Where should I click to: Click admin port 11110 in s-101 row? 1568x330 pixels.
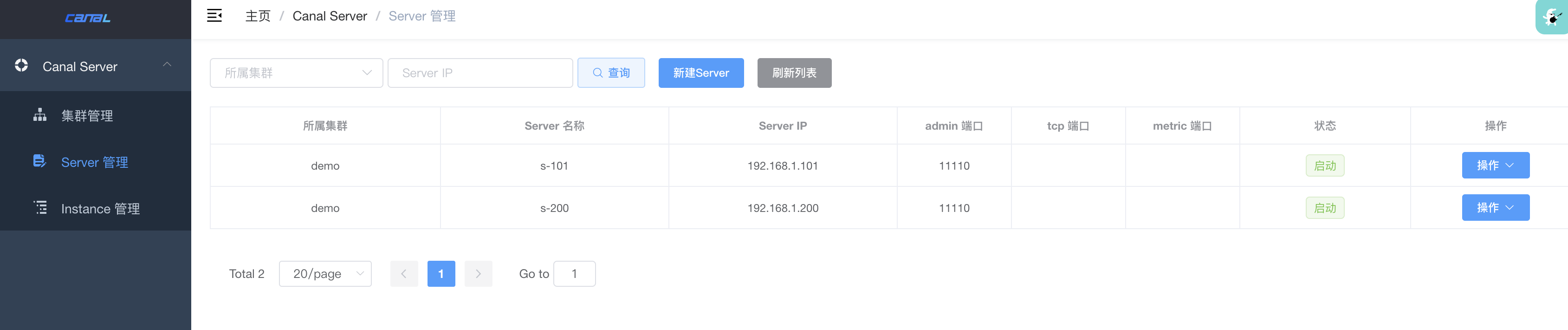[954, 165]
